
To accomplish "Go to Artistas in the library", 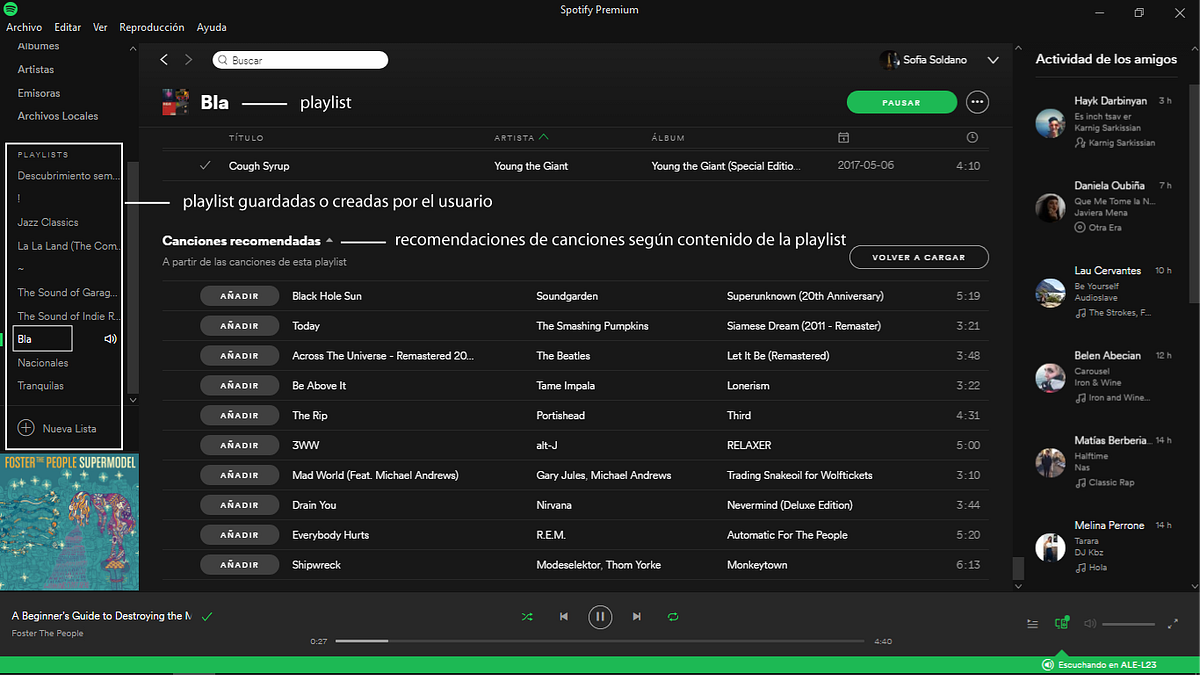I will [x=36, y=69].
